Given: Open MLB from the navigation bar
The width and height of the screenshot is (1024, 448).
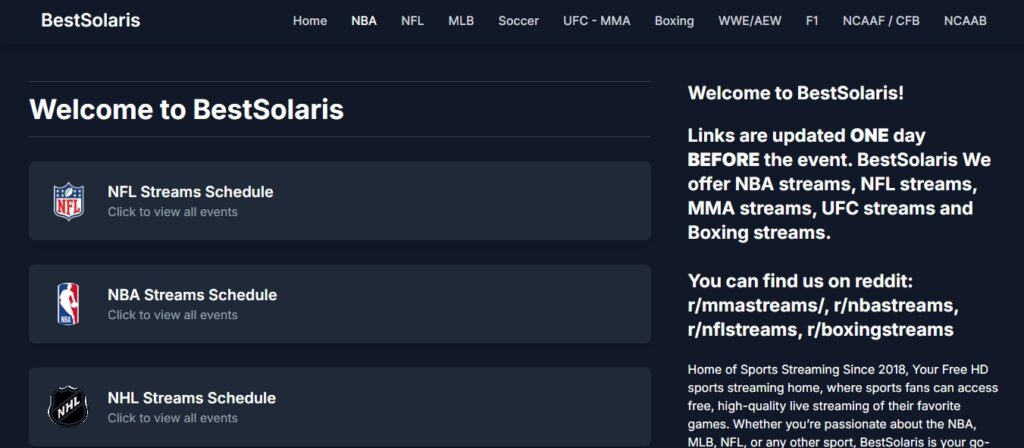Looking at the screenshot, I should [x=461, y=21].
